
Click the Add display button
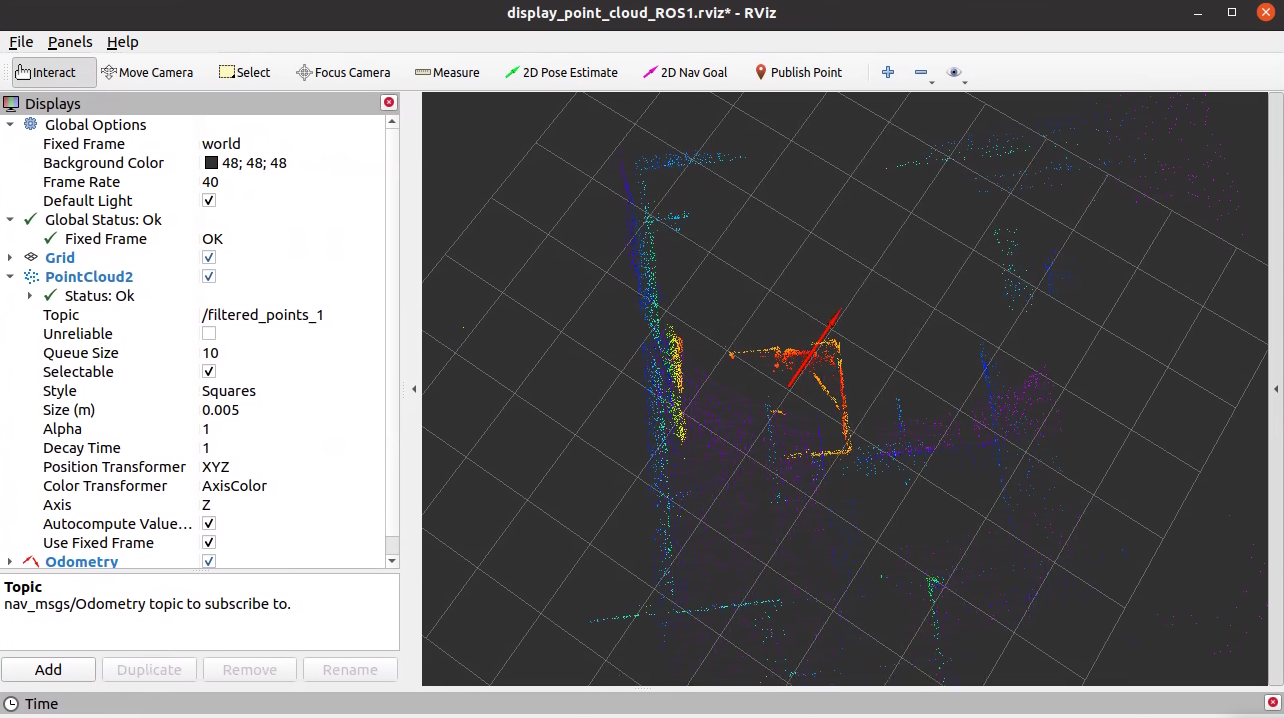pos(48,670)
